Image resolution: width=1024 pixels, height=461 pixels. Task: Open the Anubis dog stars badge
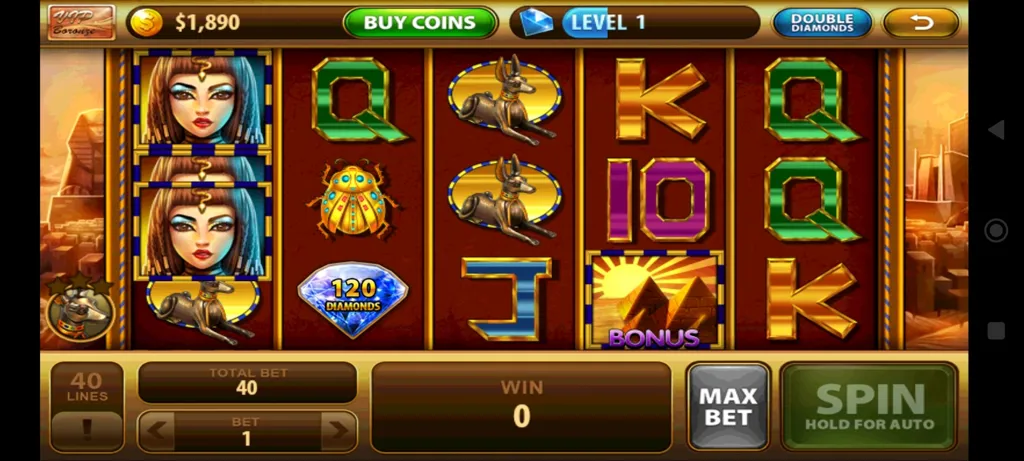(80, 311)
